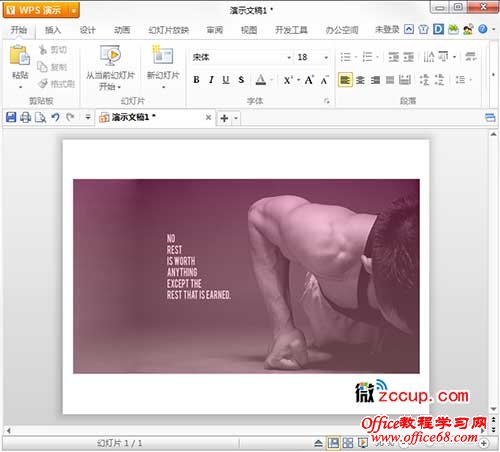Open the 开始 ribbon tab
Viewport: 500px width, 452px height.
pyautogui.click(x=19, y=30)
